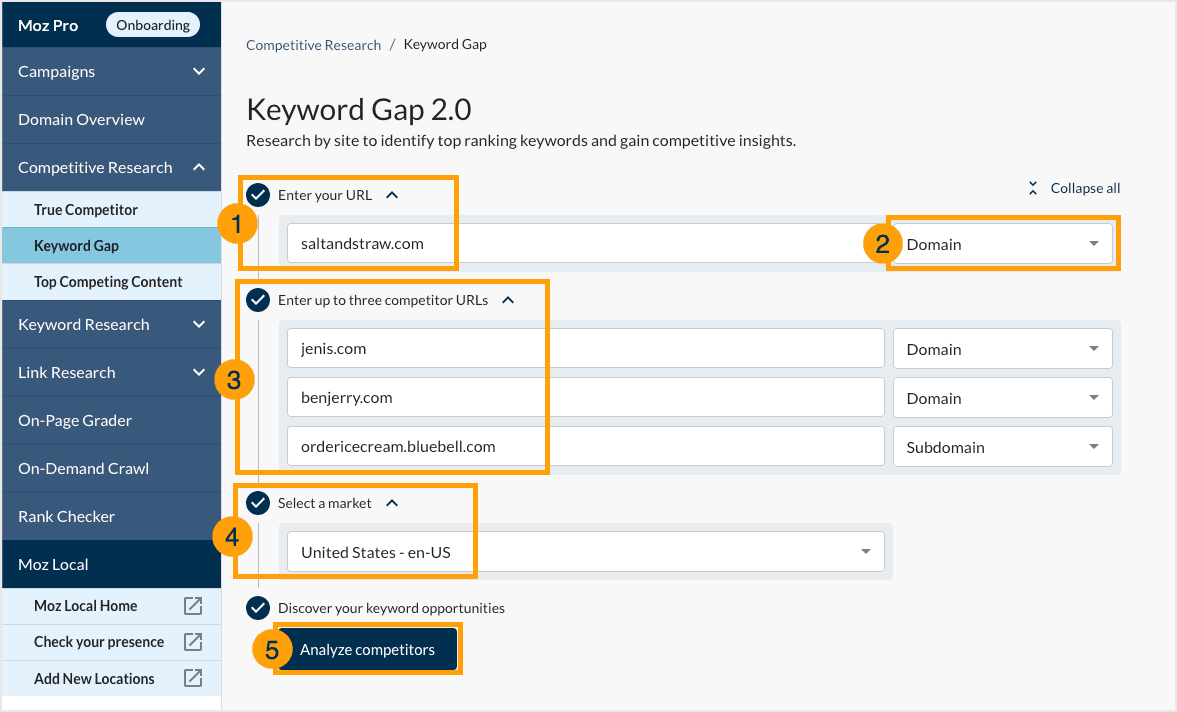Open Add New Locations external link icon
The image size is (1177, 712).
192,678
